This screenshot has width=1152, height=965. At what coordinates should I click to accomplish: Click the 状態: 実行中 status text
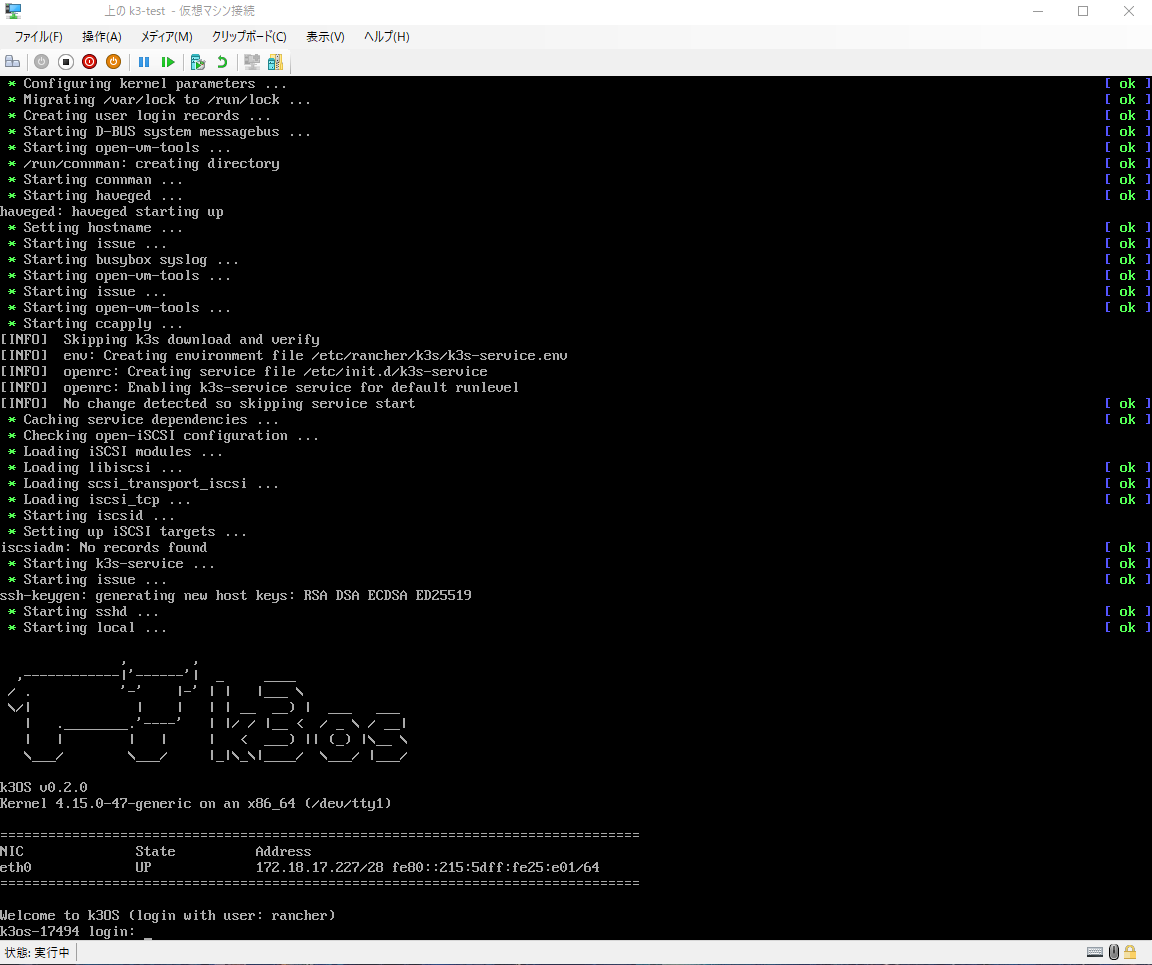click(37, 953)
